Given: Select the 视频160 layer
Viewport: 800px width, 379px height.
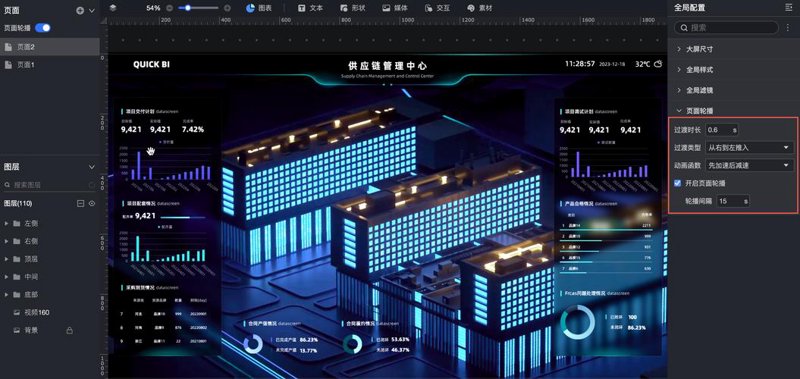Looking at the screenshot, I should tap(49, 312).
